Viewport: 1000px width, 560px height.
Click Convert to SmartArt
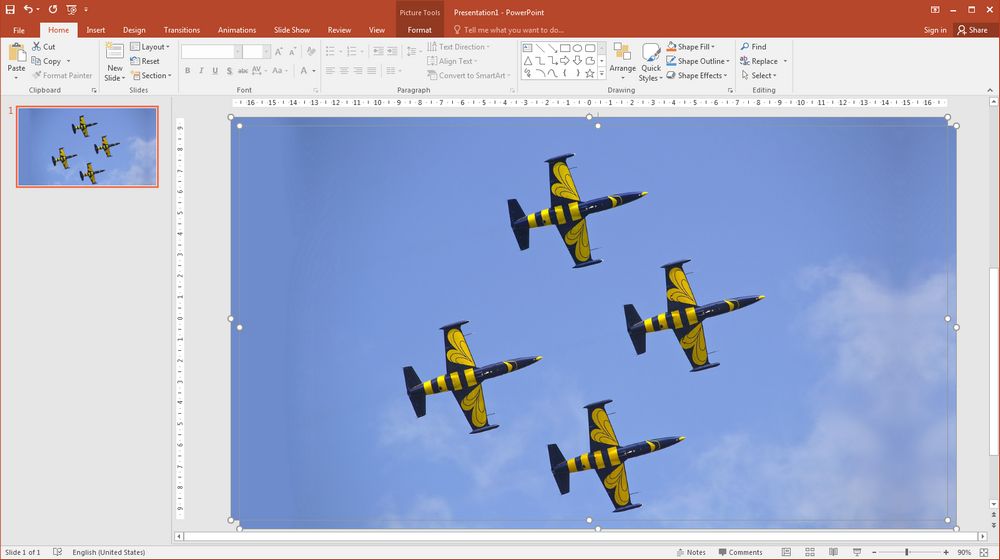click(469, 75)
